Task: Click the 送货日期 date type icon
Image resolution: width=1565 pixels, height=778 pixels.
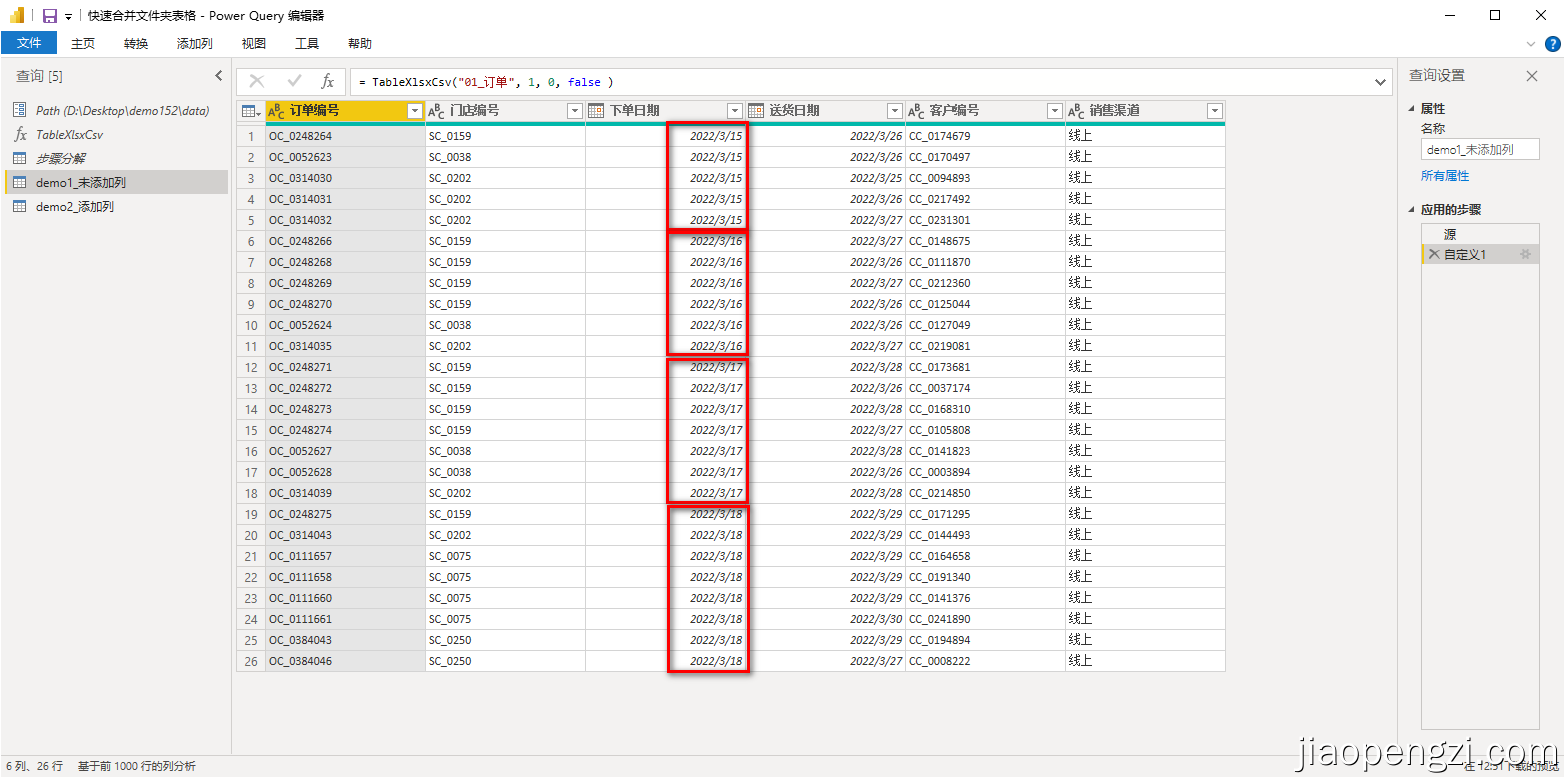Action: click(x=756, y=111)
